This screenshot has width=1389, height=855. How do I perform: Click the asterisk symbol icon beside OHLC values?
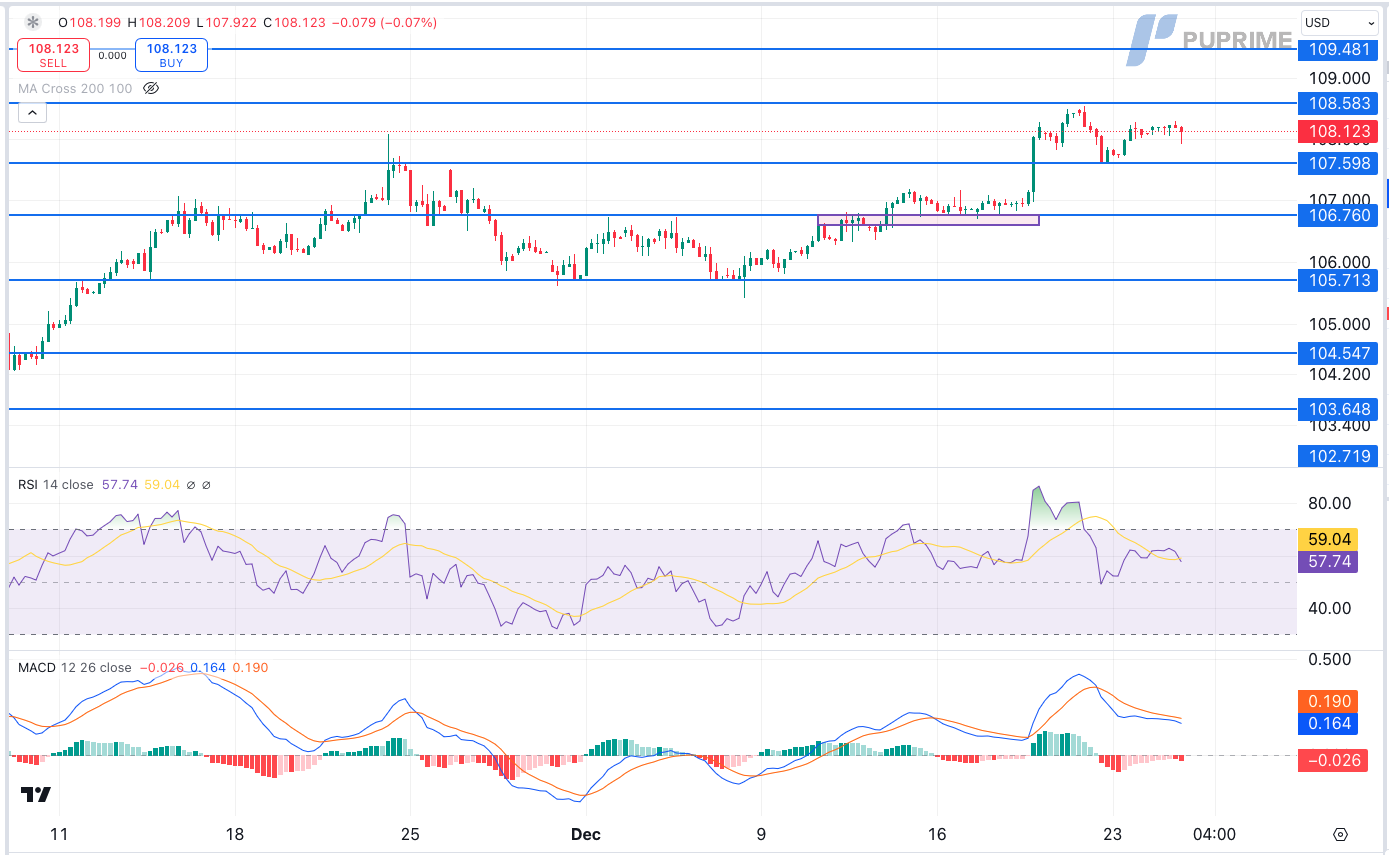(x=32, y=22)
